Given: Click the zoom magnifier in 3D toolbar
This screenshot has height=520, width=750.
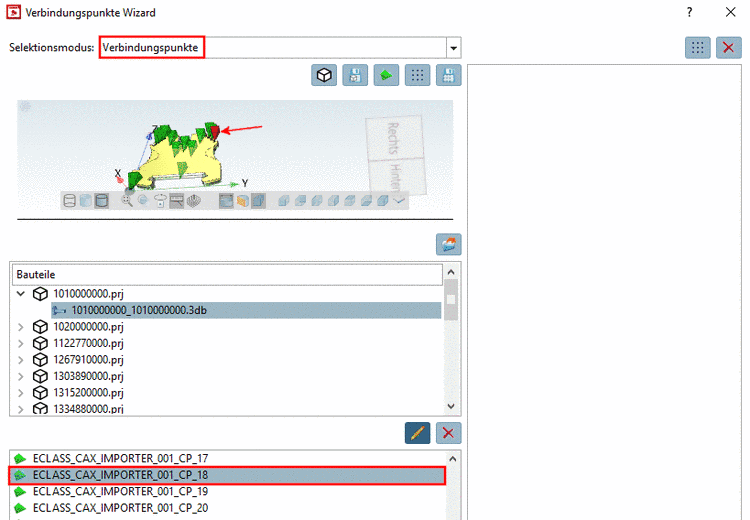Looking at the screenshot, I should click(x=127, y=201).
